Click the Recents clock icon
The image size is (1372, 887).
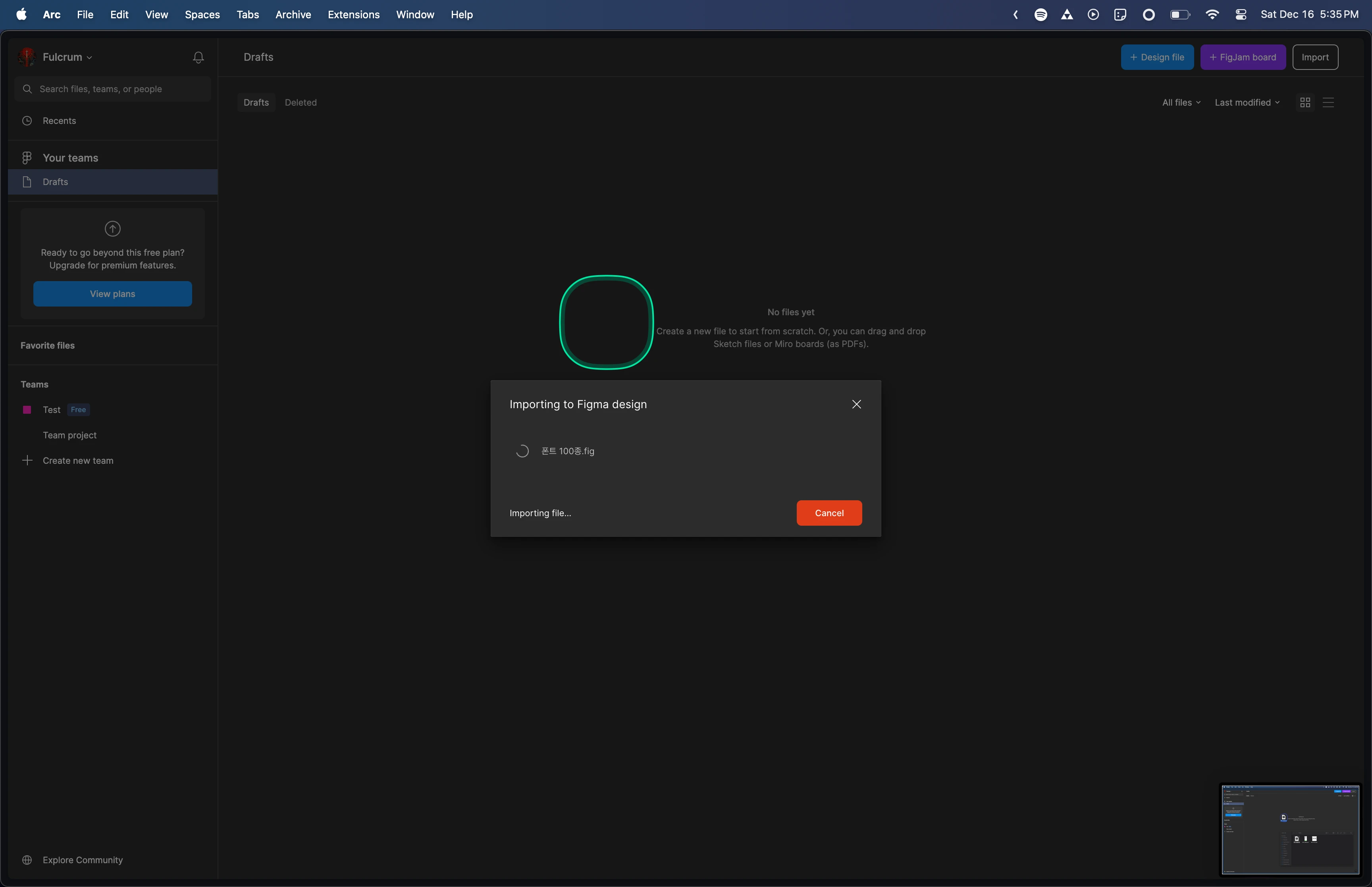[x=27, y=120]
